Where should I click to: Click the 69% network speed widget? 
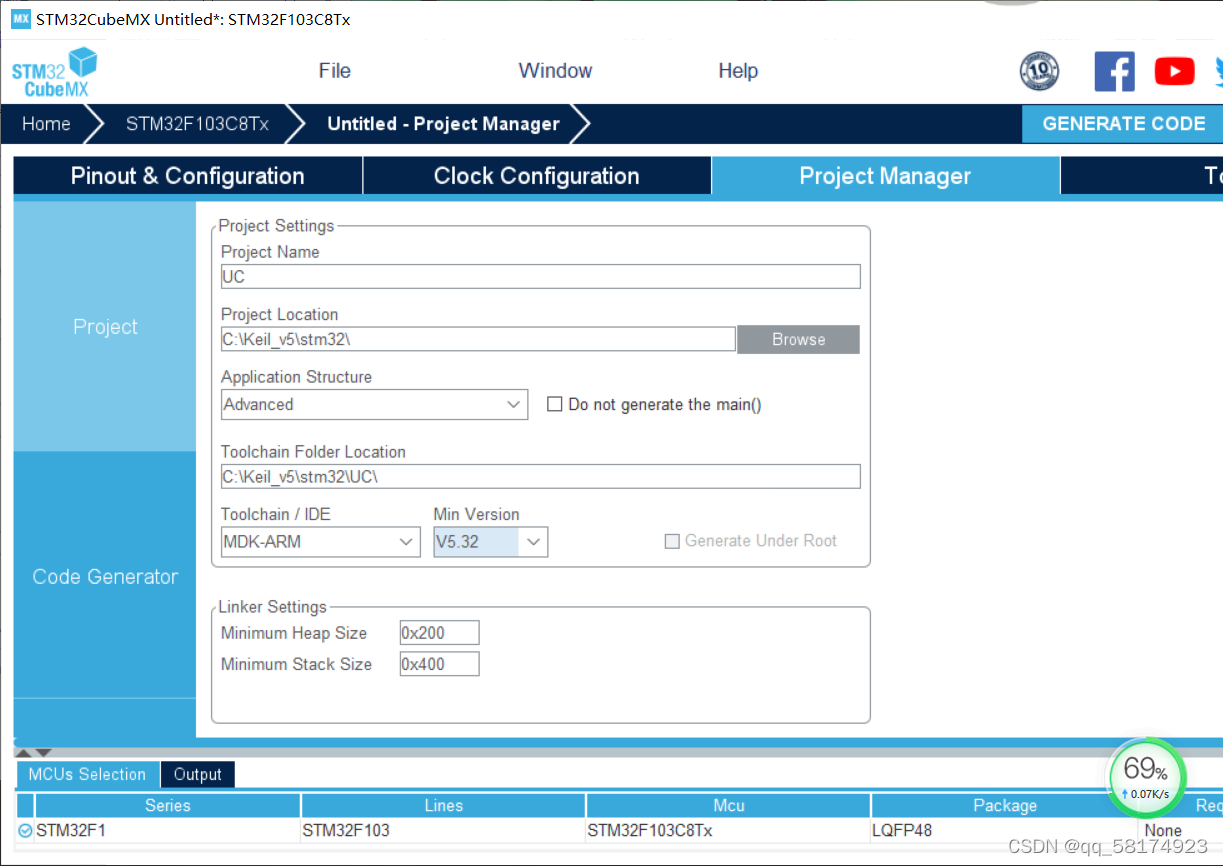tap(1146, 777)
